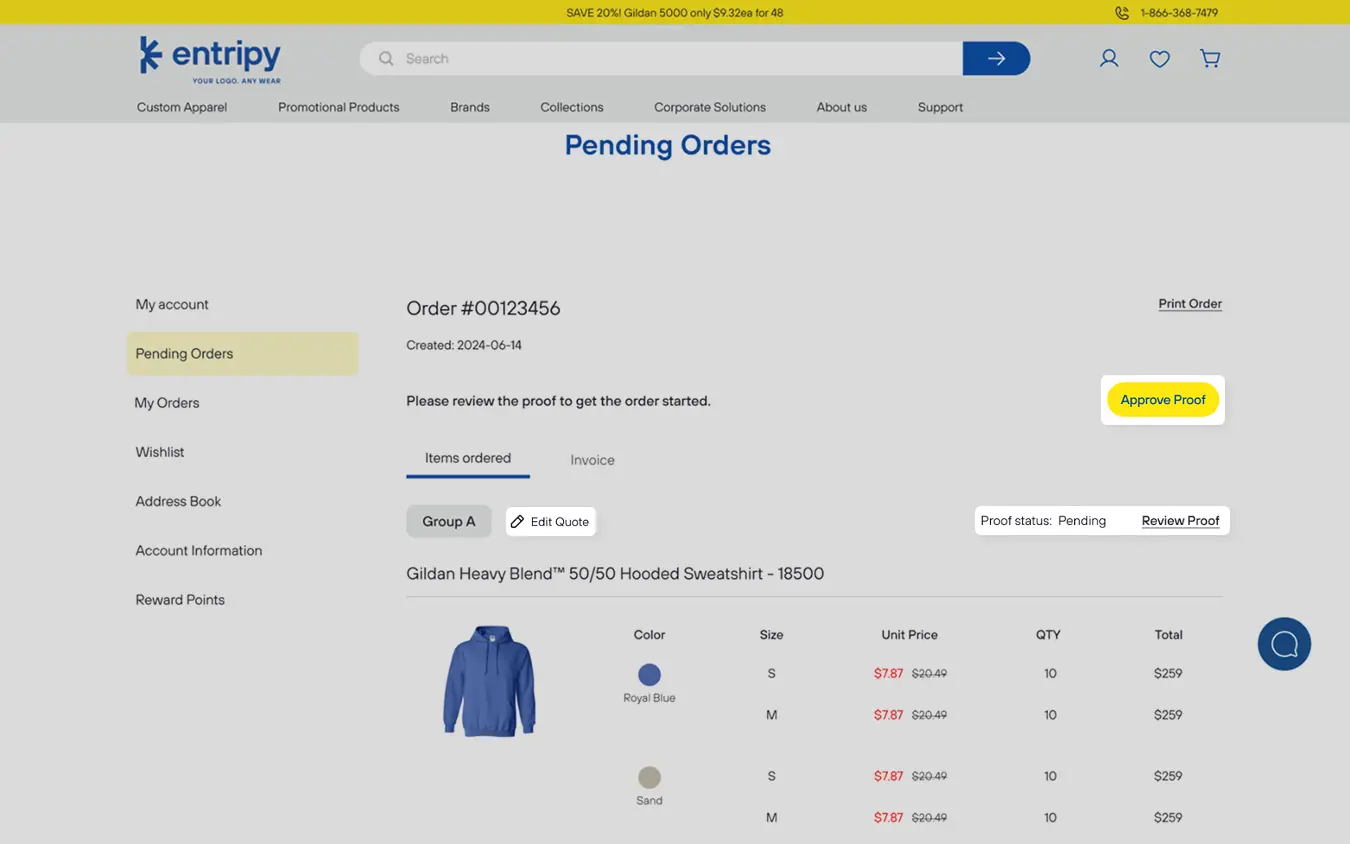1350x844 pixels.
Task: Click the Order #00123456 heading
Action: [x=483, y=308]
